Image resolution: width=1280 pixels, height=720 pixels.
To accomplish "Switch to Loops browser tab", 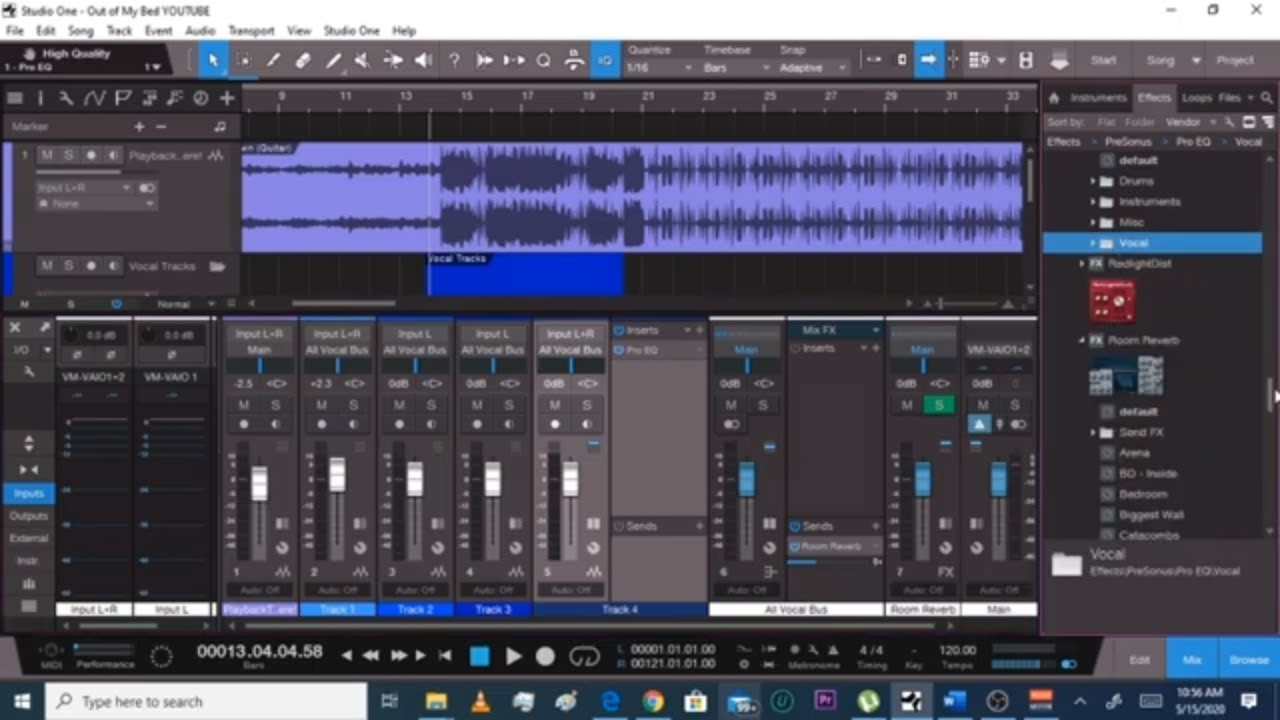I will pos(1195,98).
